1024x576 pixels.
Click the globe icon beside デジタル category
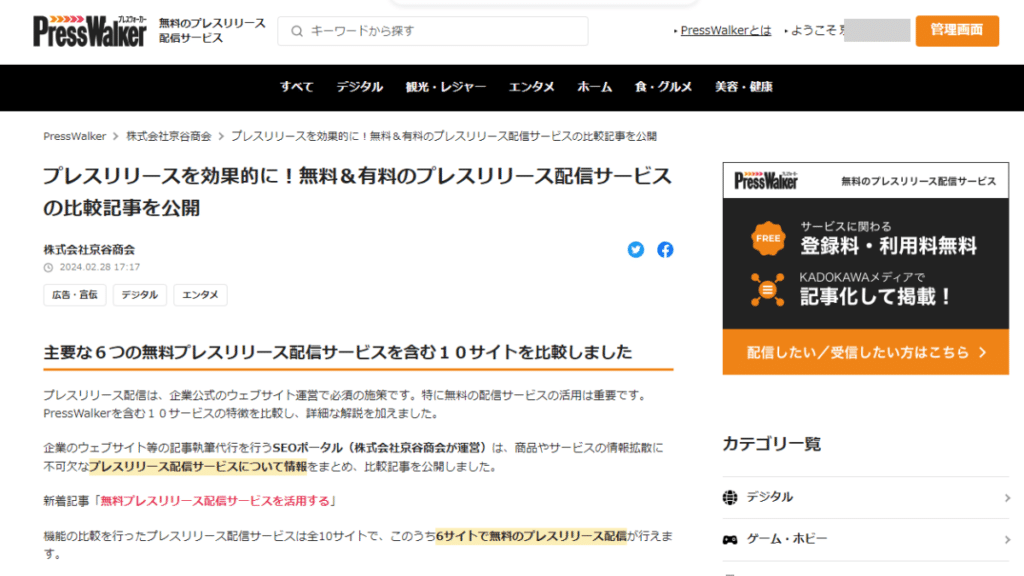730,497
